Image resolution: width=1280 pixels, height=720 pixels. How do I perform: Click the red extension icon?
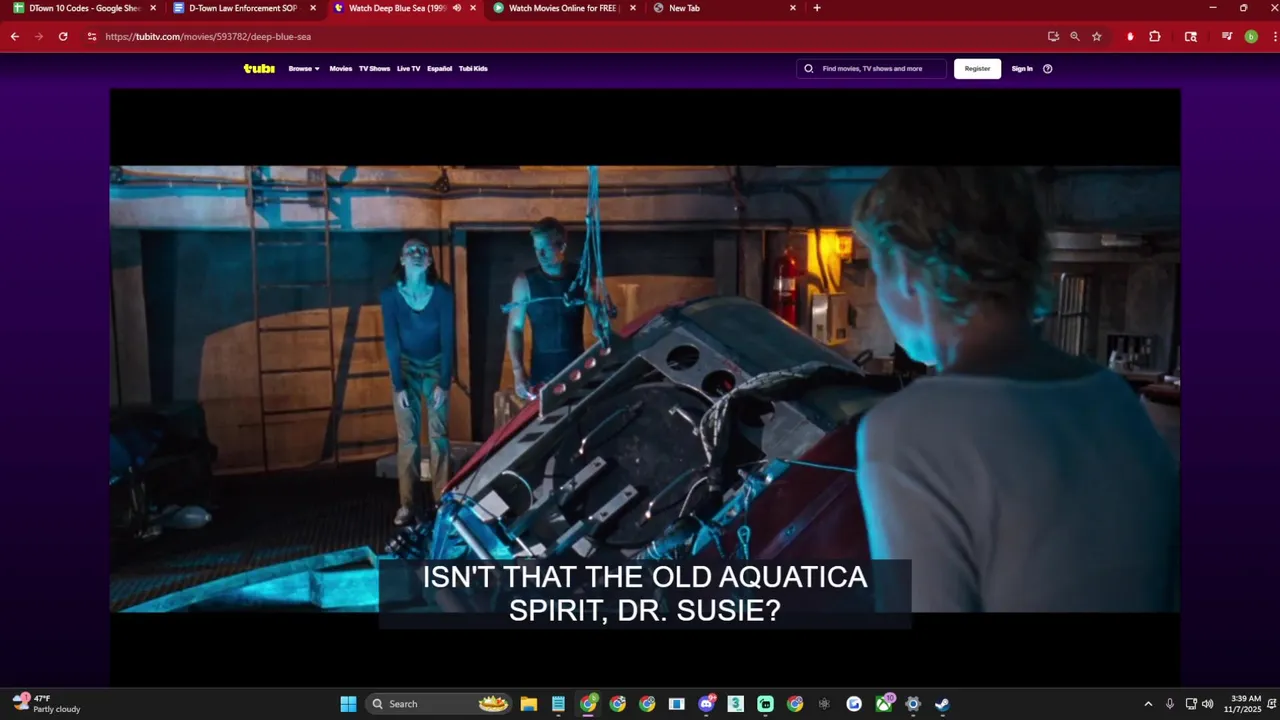1130,36
